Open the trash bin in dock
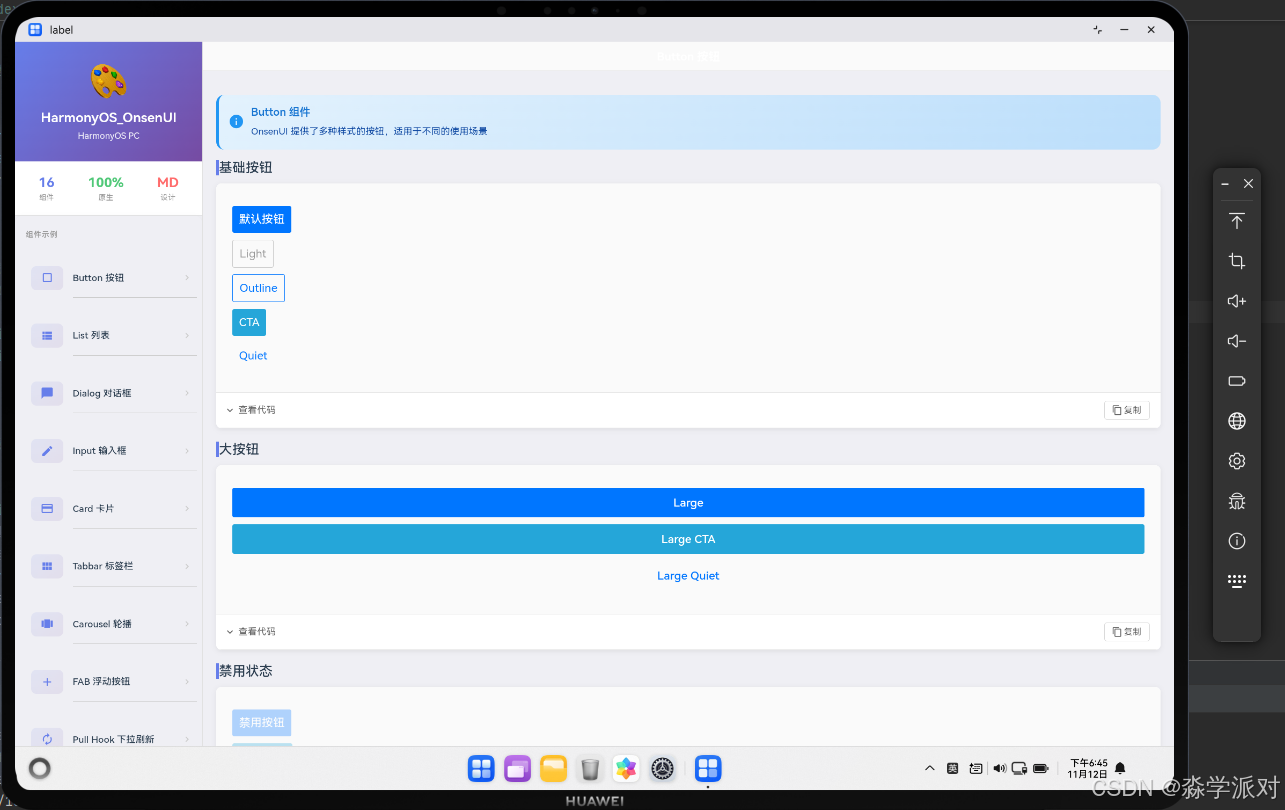Screen dimensions: 1285x810 (590, 768)
